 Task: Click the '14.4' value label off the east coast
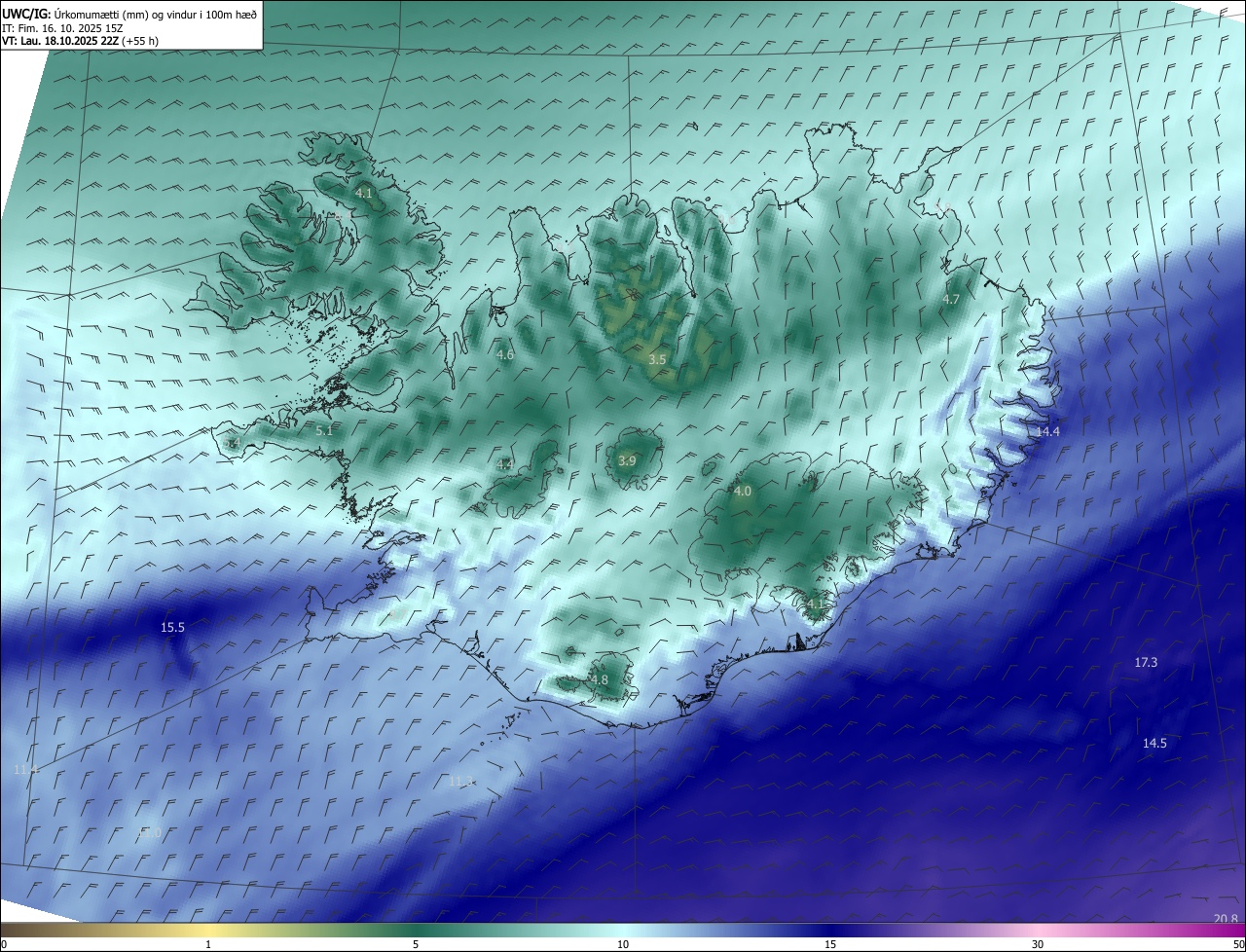(1047, 431)
